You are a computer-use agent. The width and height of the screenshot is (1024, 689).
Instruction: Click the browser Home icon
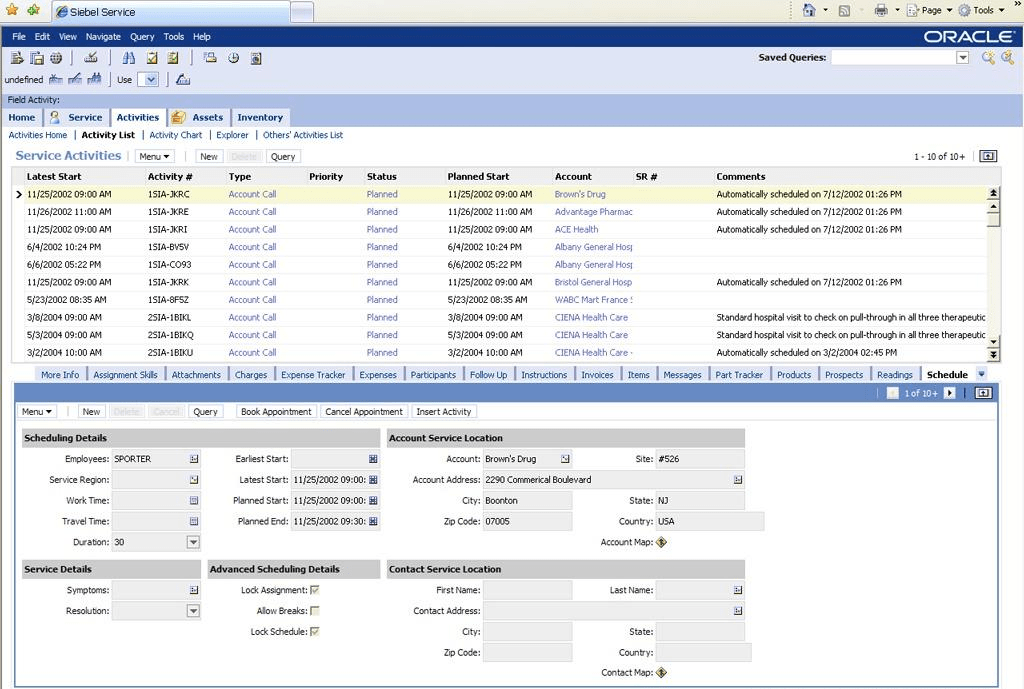808,10
